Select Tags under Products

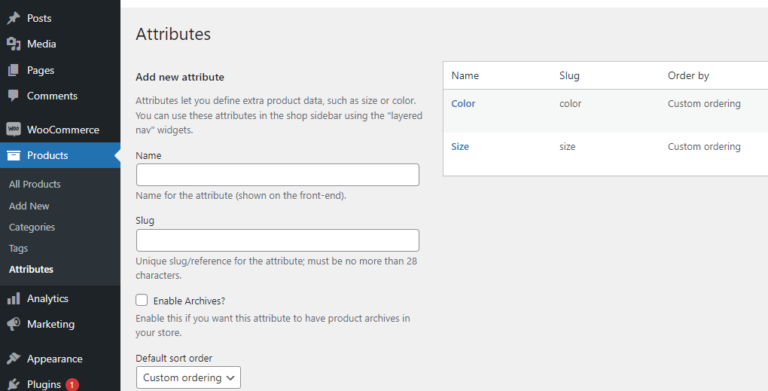point(18,248)
